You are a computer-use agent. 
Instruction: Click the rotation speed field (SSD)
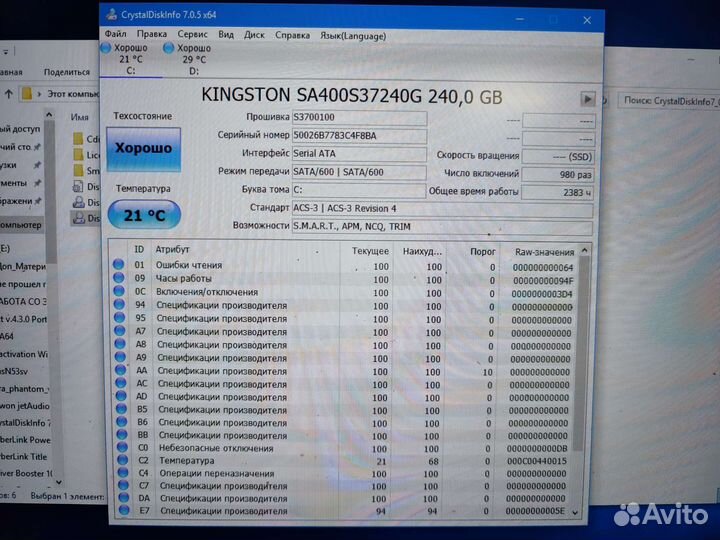[558, 157]
